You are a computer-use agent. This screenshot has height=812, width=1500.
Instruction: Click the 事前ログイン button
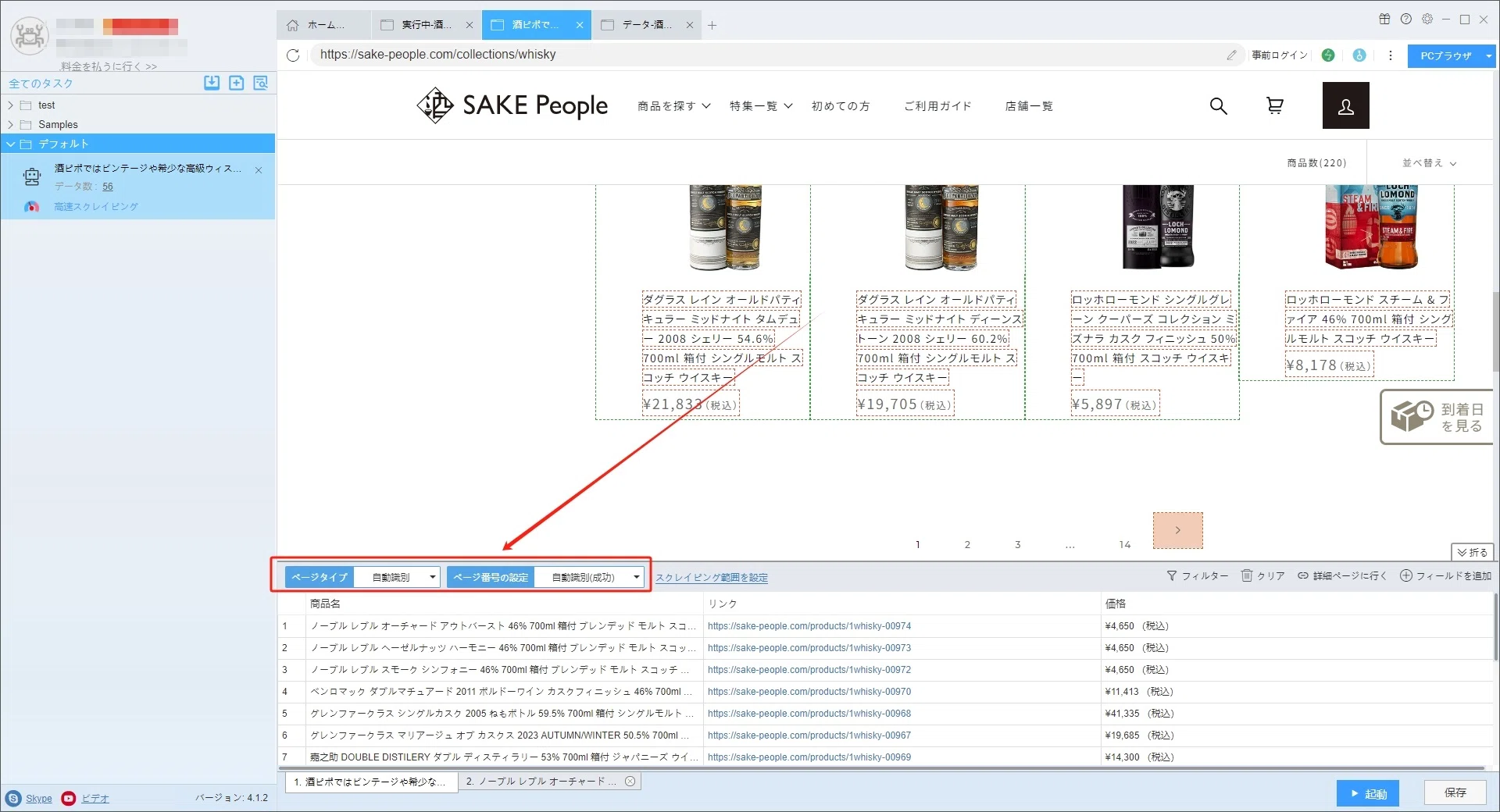tap(1280, 55)
